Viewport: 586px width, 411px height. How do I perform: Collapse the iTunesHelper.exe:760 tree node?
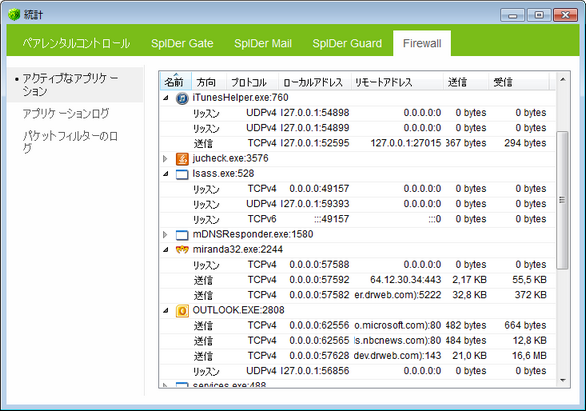[166, 98]
